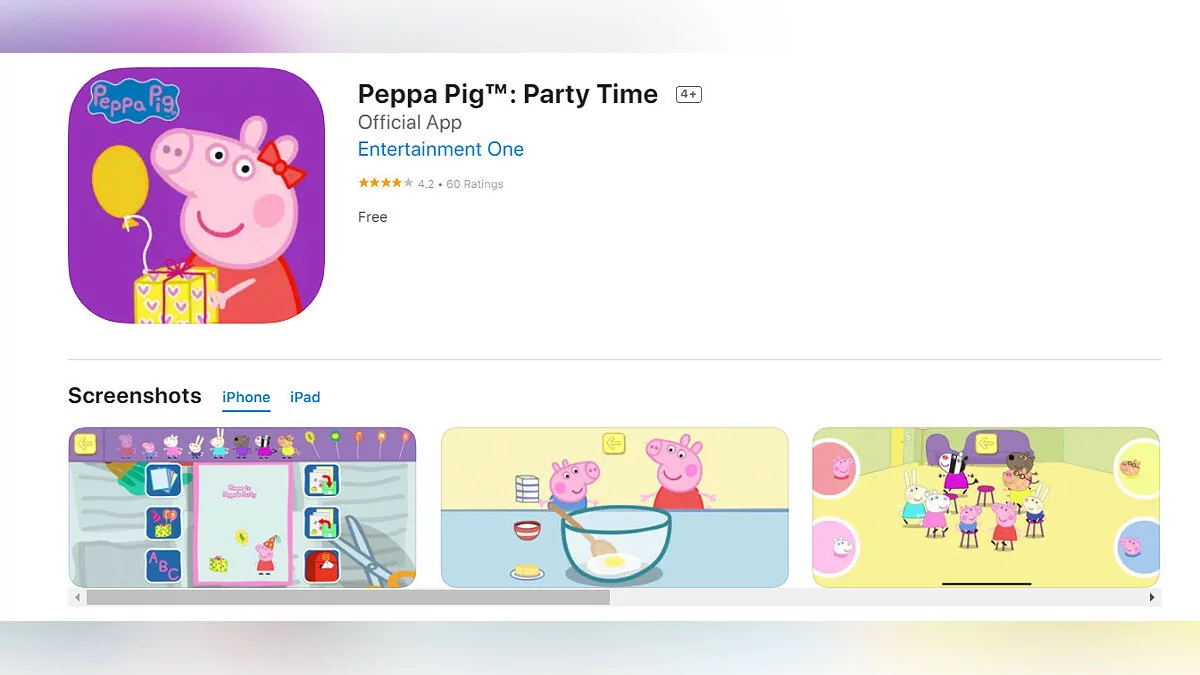Screen dimensions: 1200x675
Task: Click the yellow back arrow in first screenshot
Action: [x=85, y=443]
